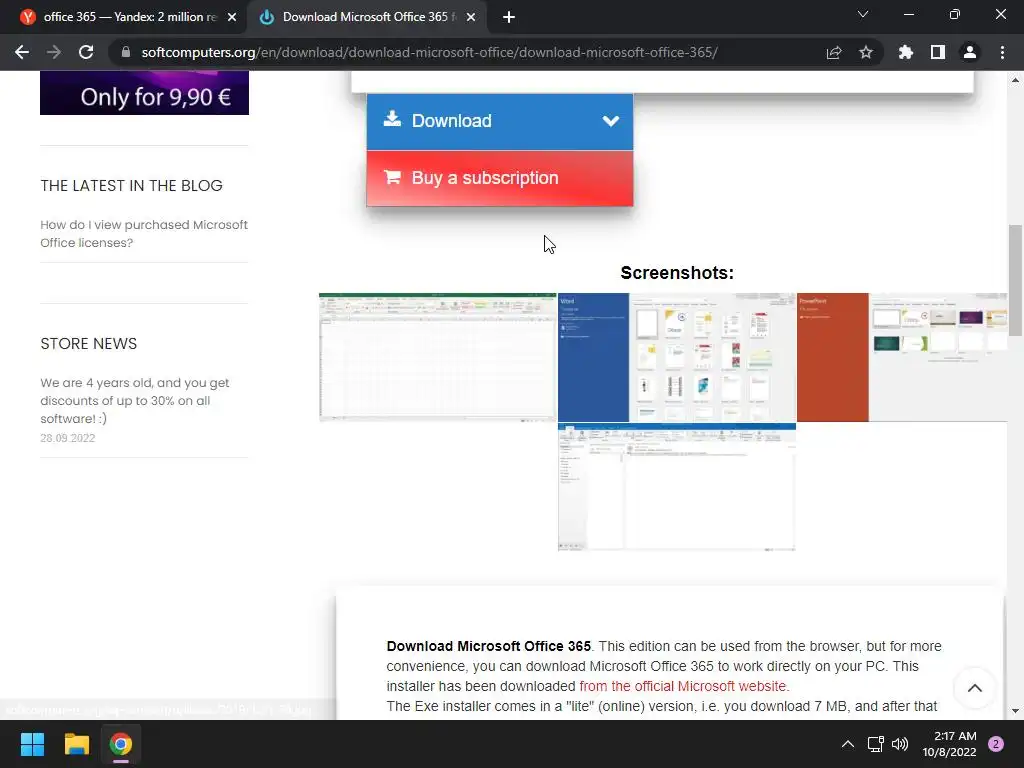The width and height of the screenshot is (1024, 768).
Task: Go back using the browser back arrow
Action: point(22,52)
